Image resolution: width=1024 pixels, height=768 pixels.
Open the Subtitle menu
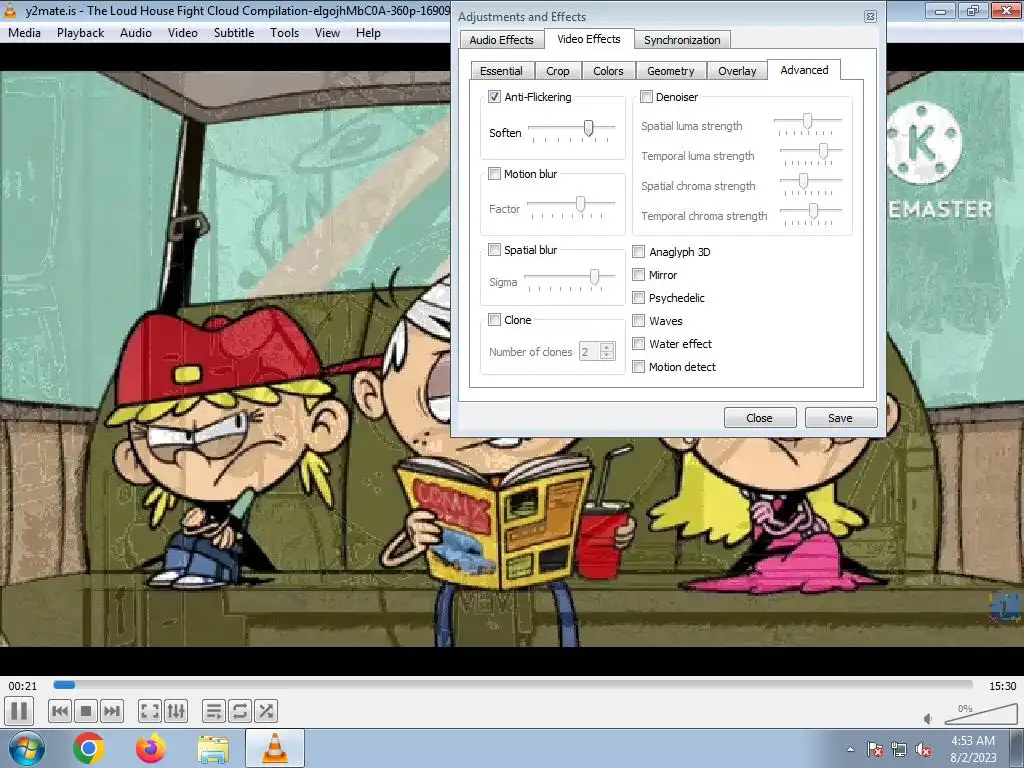(x=234, y=33)
